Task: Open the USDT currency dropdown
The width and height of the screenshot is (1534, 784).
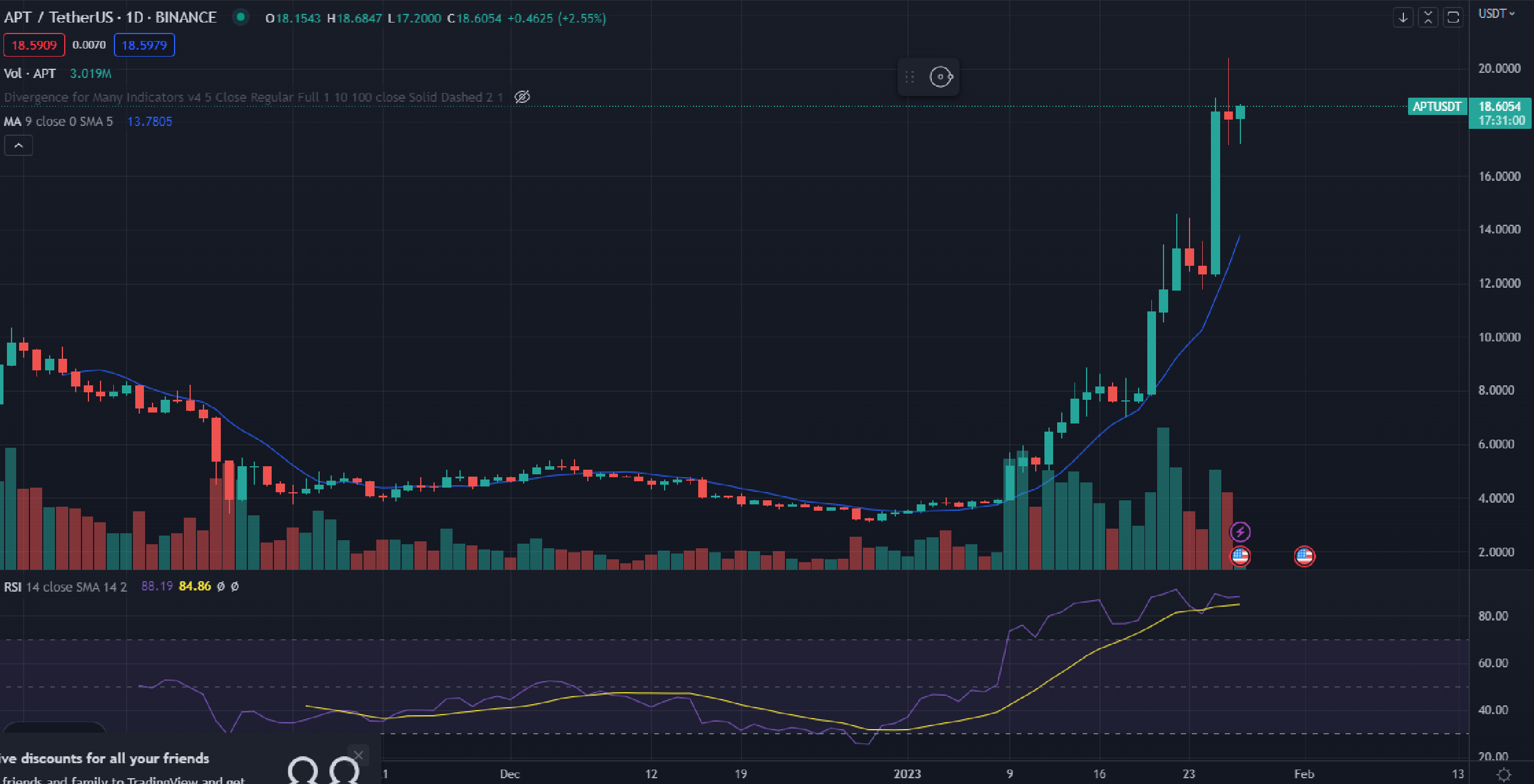Action: pos(1496,14)
